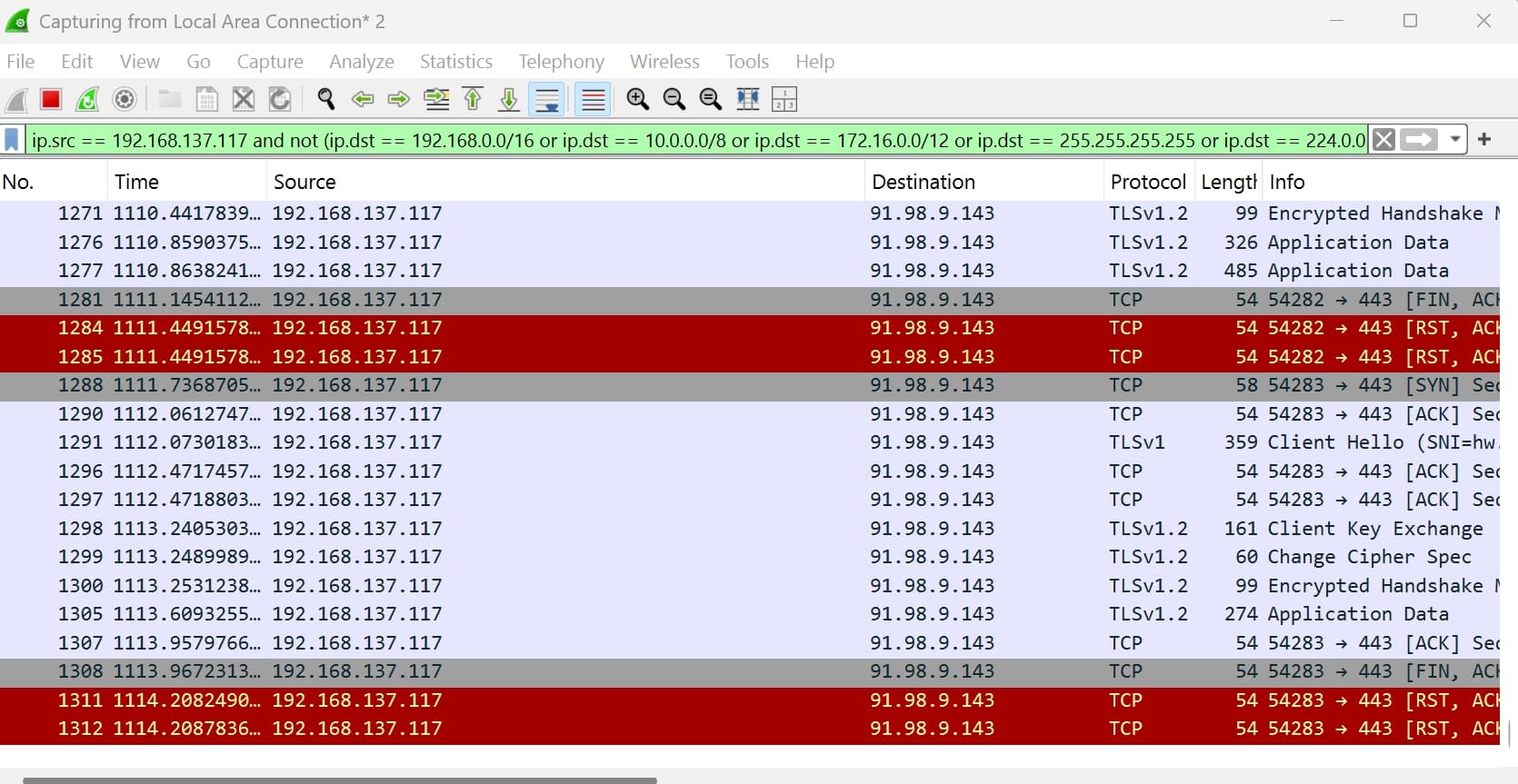1518x784 pixels.
Task: Open the Analyze menu
Action: (x=361, y=62)
